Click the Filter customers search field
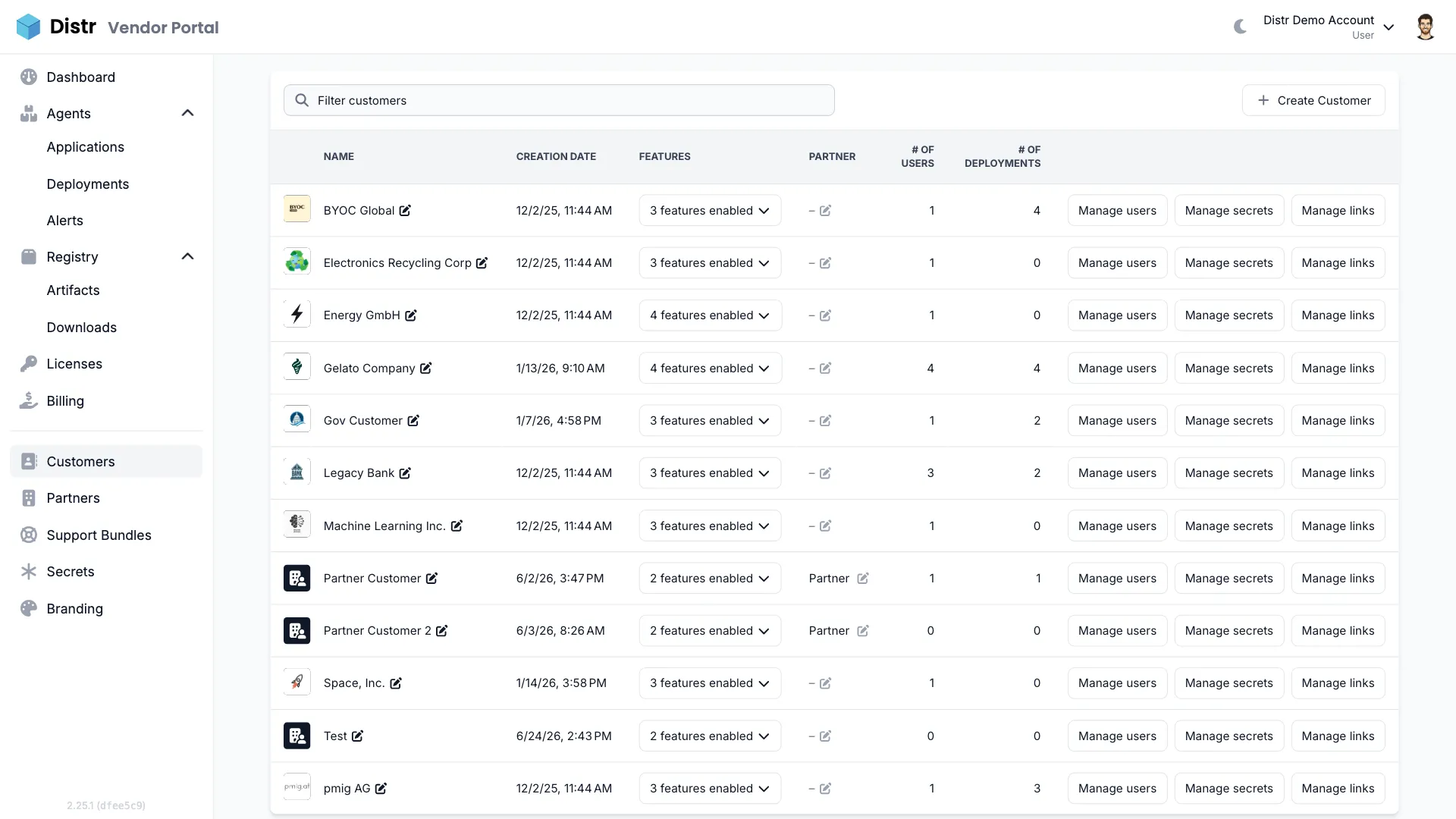Image resolution: width=1456 pixels, height=819 pixels. pos(559,100)
